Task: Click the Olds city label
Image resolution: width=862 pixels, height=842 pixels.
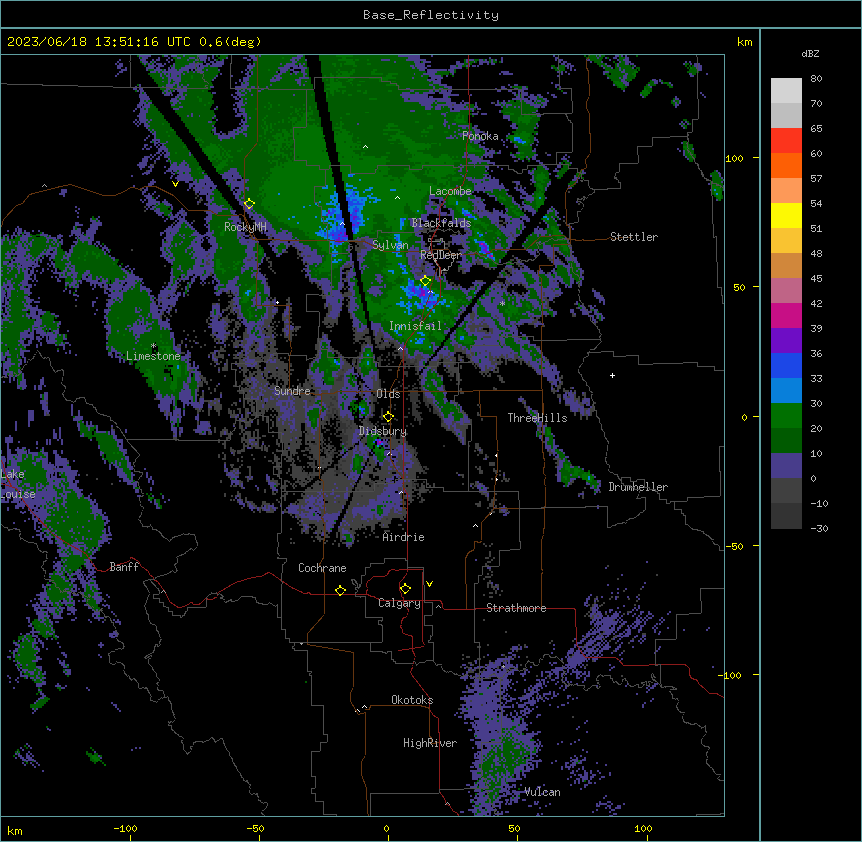Action: [x=388, y=394]
